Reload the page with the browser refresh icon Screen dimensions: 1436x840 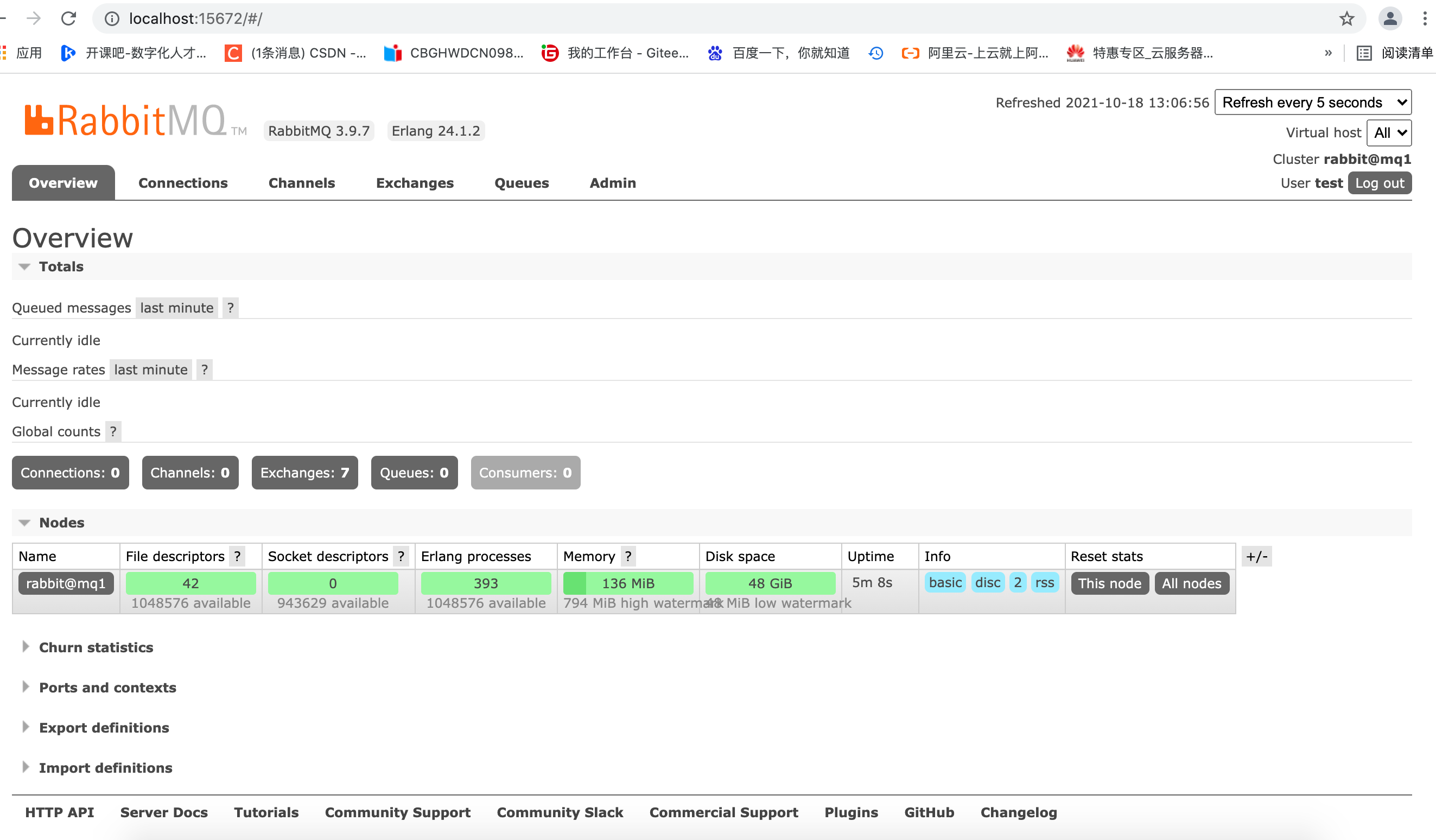click(68, 19)
